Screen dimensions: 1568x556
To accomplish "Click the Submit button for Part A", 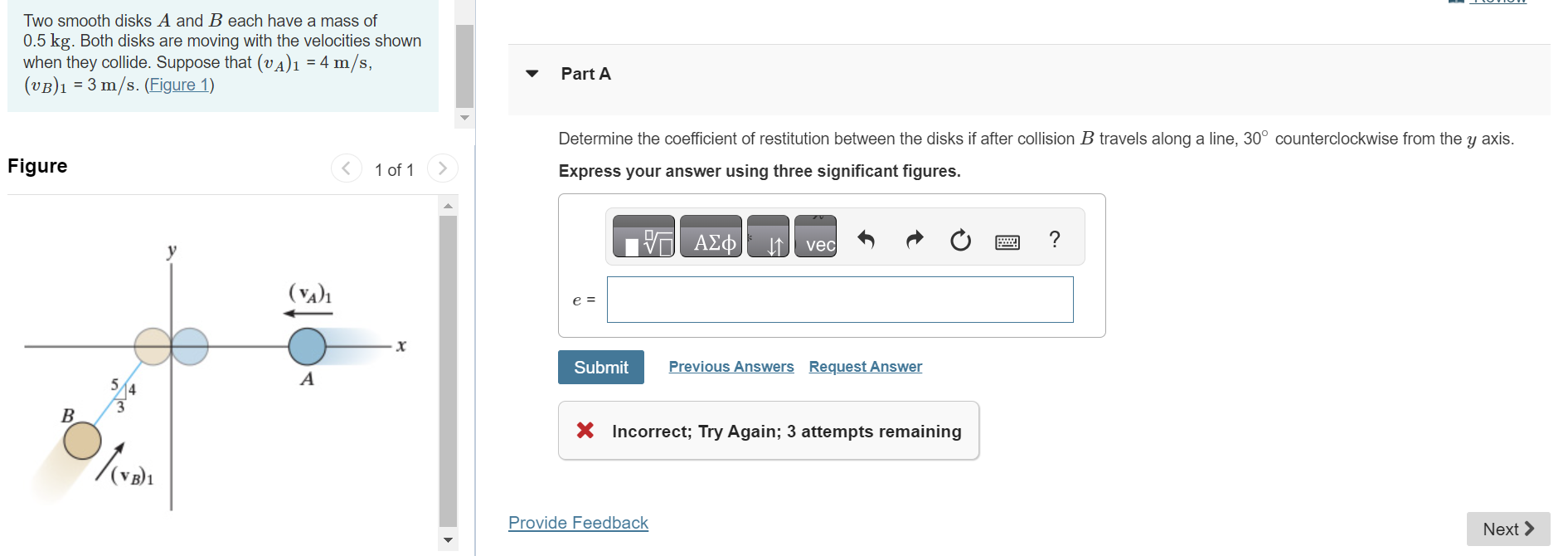I will tap(600, 367).
